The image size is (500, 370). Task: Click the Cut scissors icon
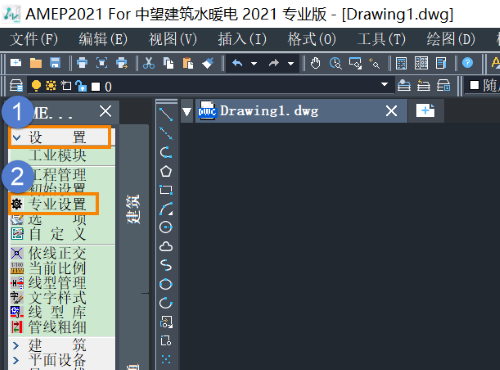click(149, 63)
